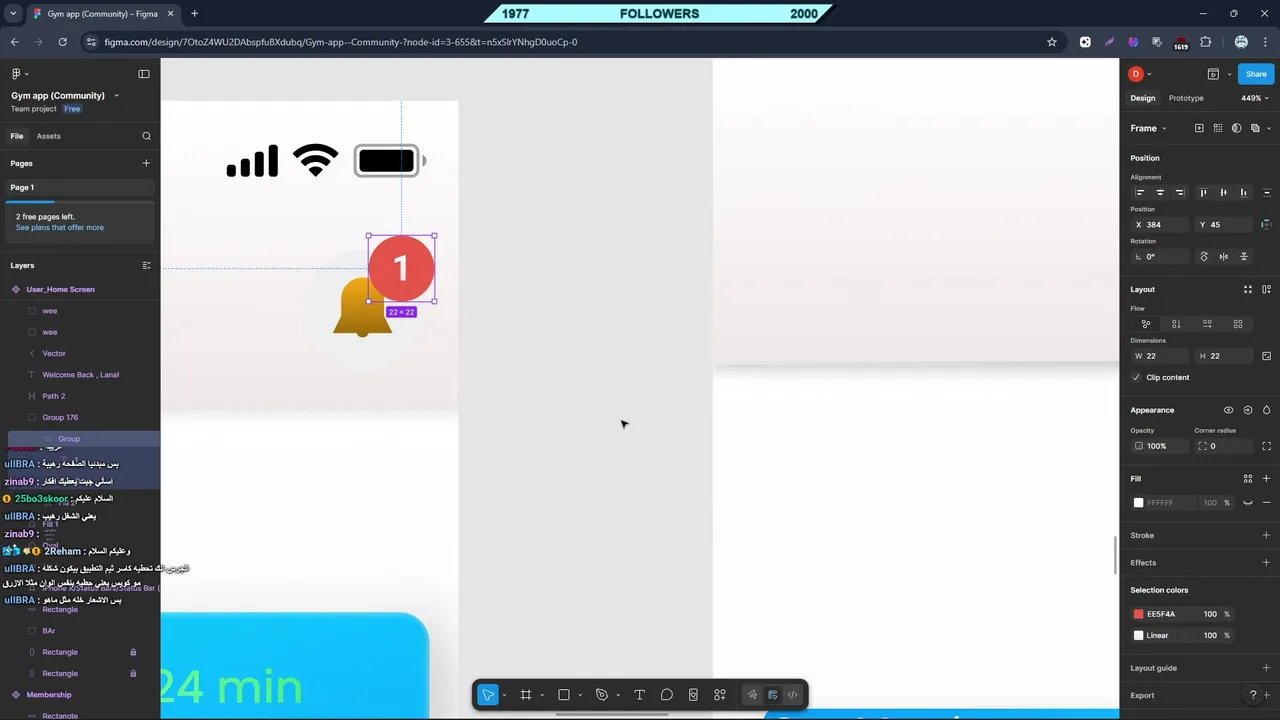Open the Assets tab
This screenshot has height=720, width=1280.
(x=48, y=136)
